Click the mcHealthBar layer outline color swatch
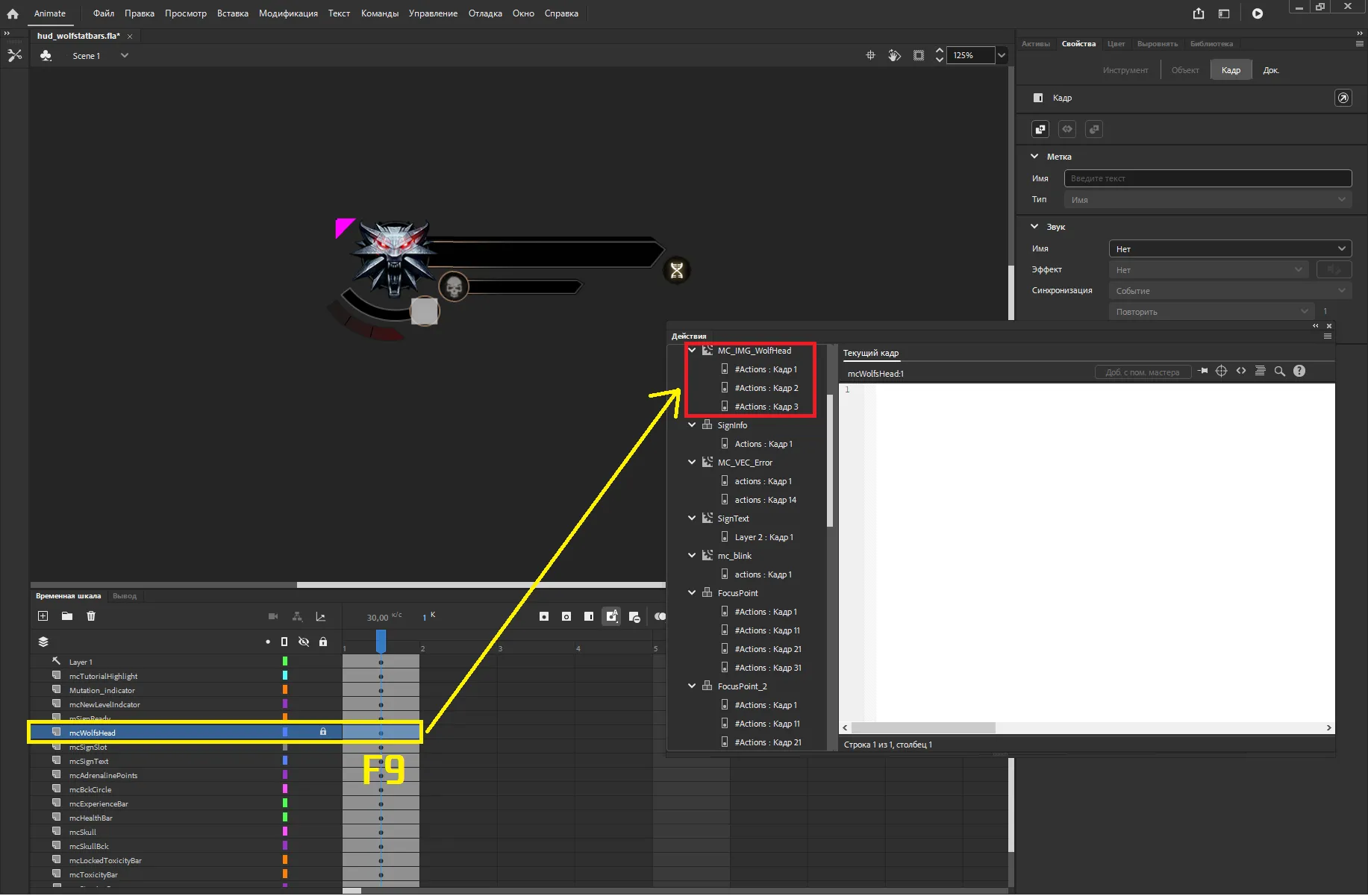This screenshot has height=896, width=1368. tap(284, 818)
